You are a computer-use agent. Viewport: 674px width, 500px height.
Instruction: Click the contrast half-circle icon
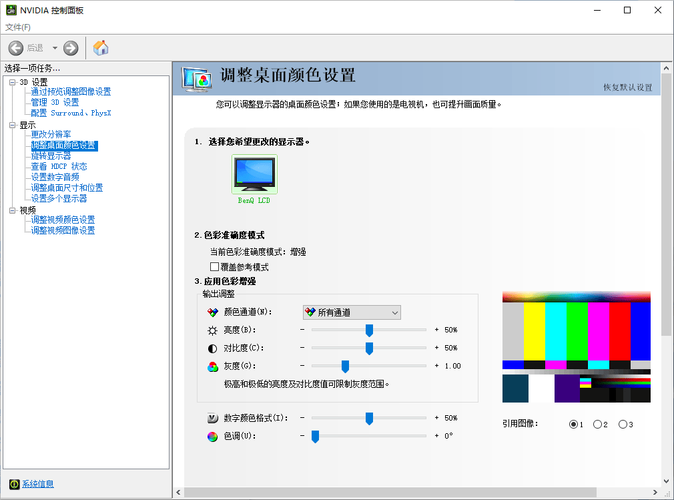click(212, 348)
